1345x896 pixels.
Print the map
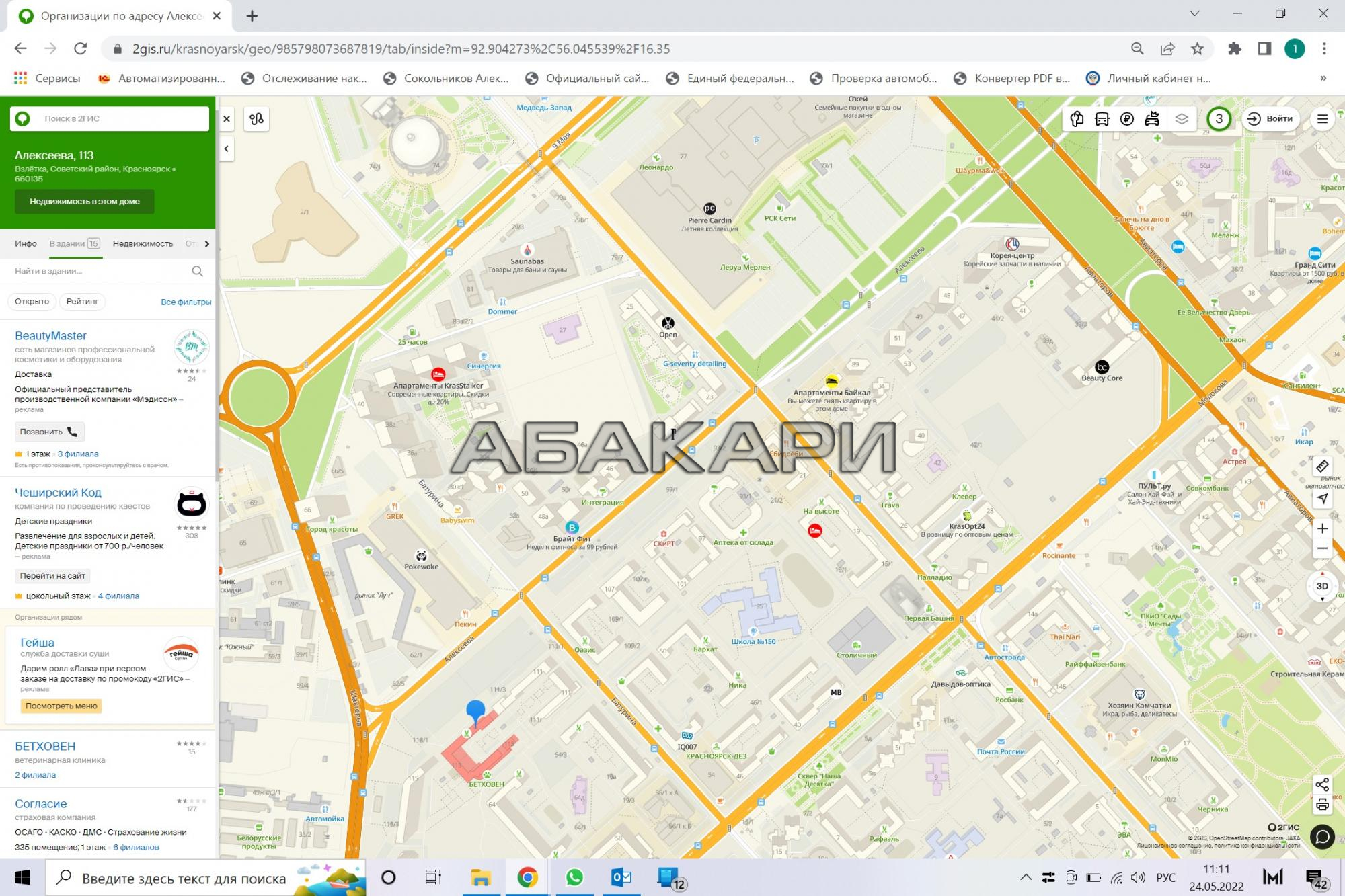tap(1322, 805)
